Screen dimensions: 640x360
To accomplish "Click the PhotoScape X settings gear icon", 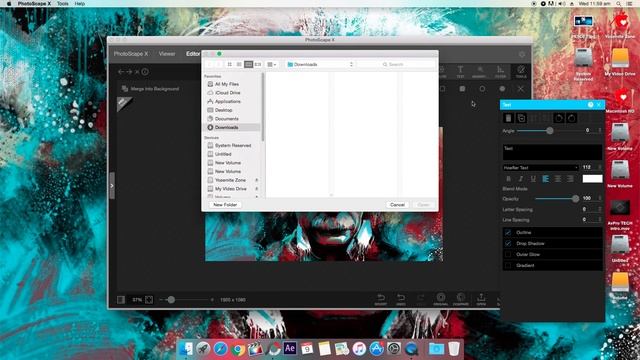I will click(x=522, y=54).
